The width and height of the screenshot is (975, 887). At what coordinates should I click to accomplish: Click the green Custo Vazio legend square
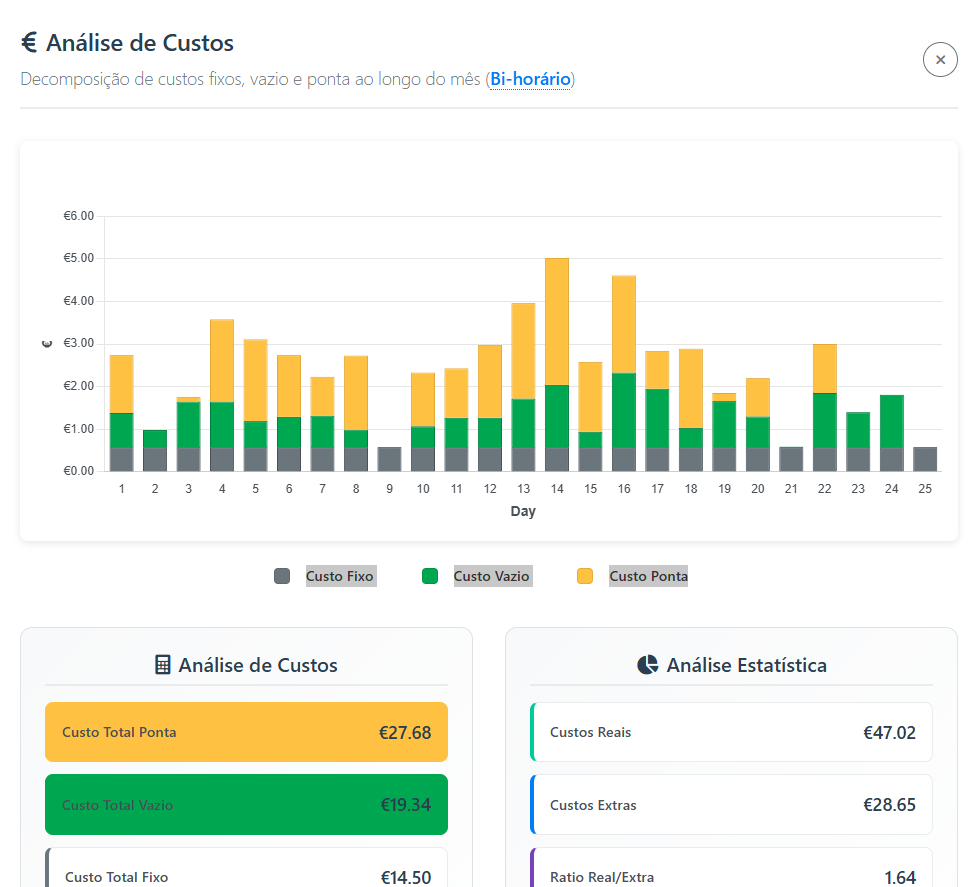coord(429,576)
